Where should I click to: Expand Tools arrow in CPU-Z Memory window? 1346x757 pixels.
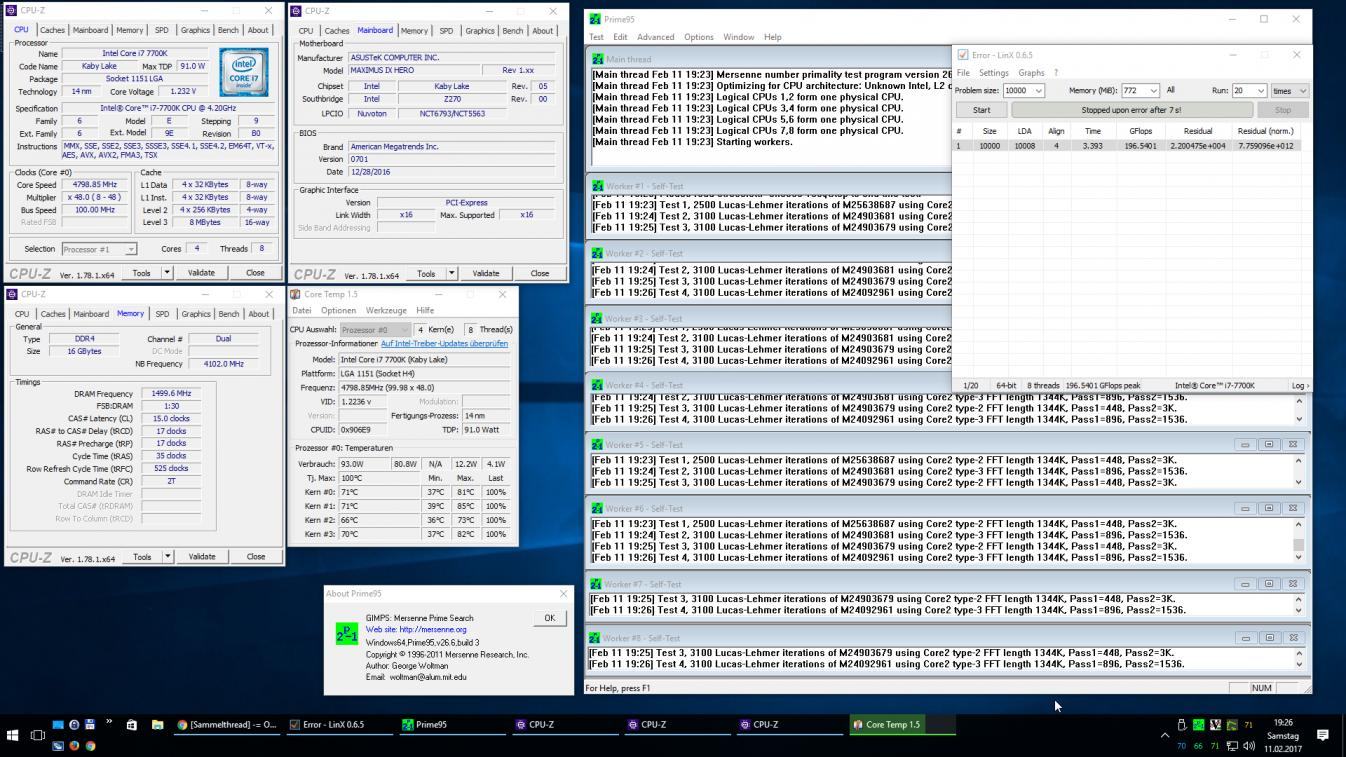pyautogui.click(x=167, y=557)
